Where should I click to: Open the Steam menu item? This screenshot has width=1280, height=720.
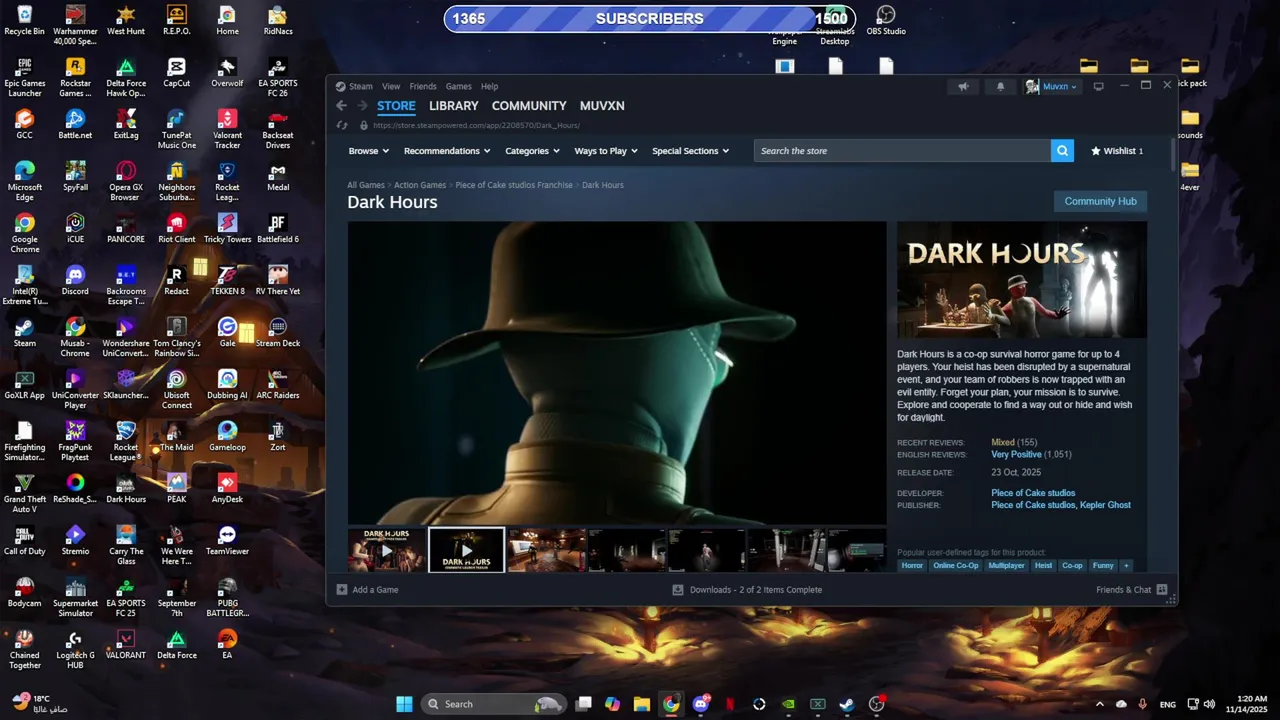[x=360, y=86]
